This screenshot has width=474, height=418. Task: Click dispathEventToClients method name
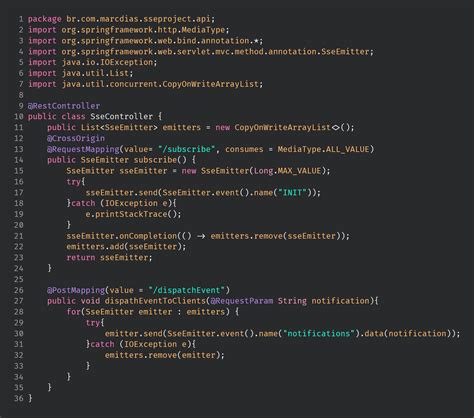pyautogui.click(x=155, y=301)
